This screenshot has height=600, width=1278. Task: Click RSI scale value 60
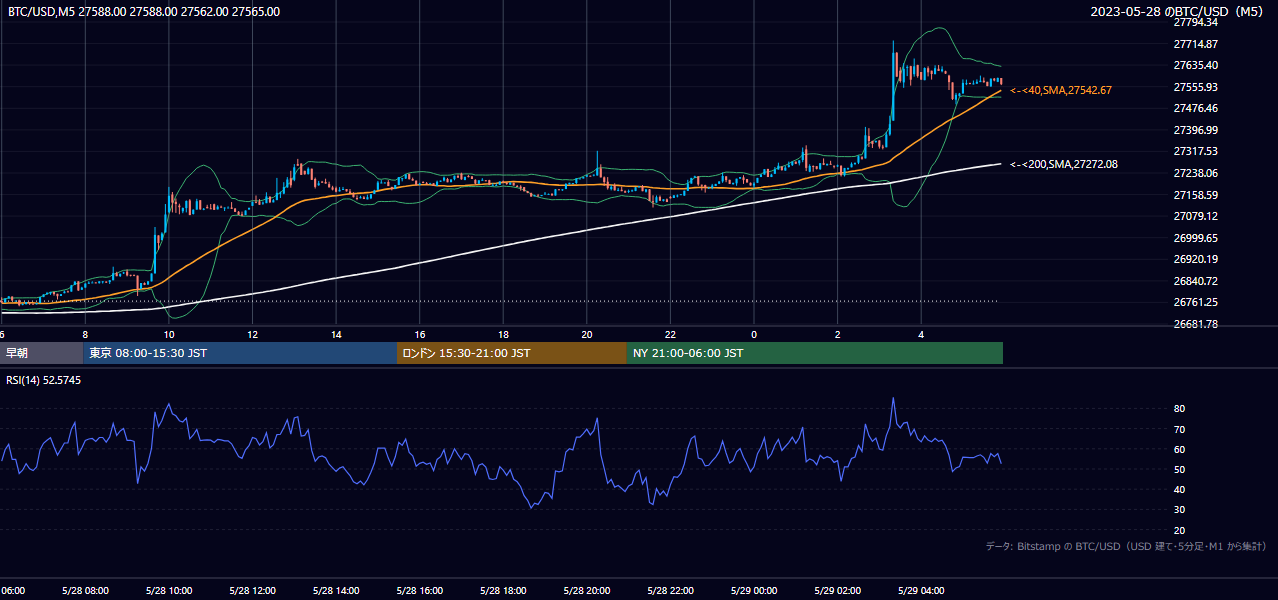[x=1180, y=449]
